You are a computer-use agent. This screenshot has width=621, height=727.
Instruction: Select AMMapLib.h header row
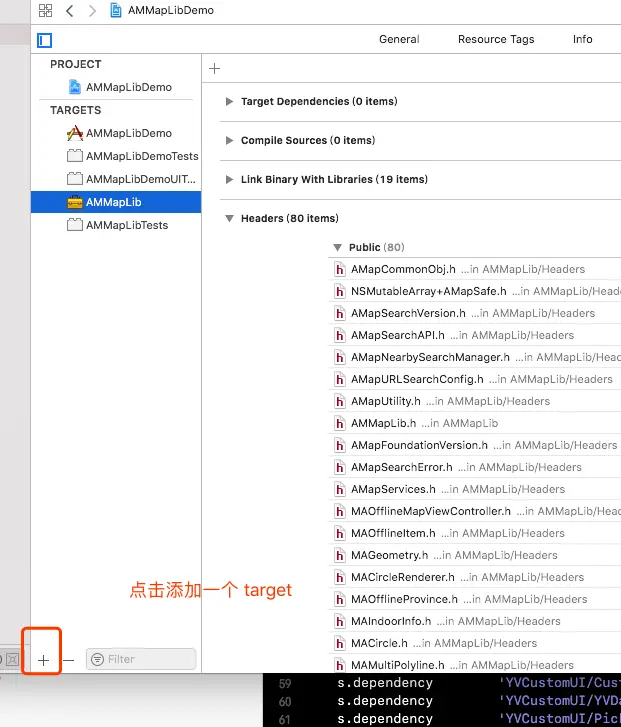coord(474,423)
